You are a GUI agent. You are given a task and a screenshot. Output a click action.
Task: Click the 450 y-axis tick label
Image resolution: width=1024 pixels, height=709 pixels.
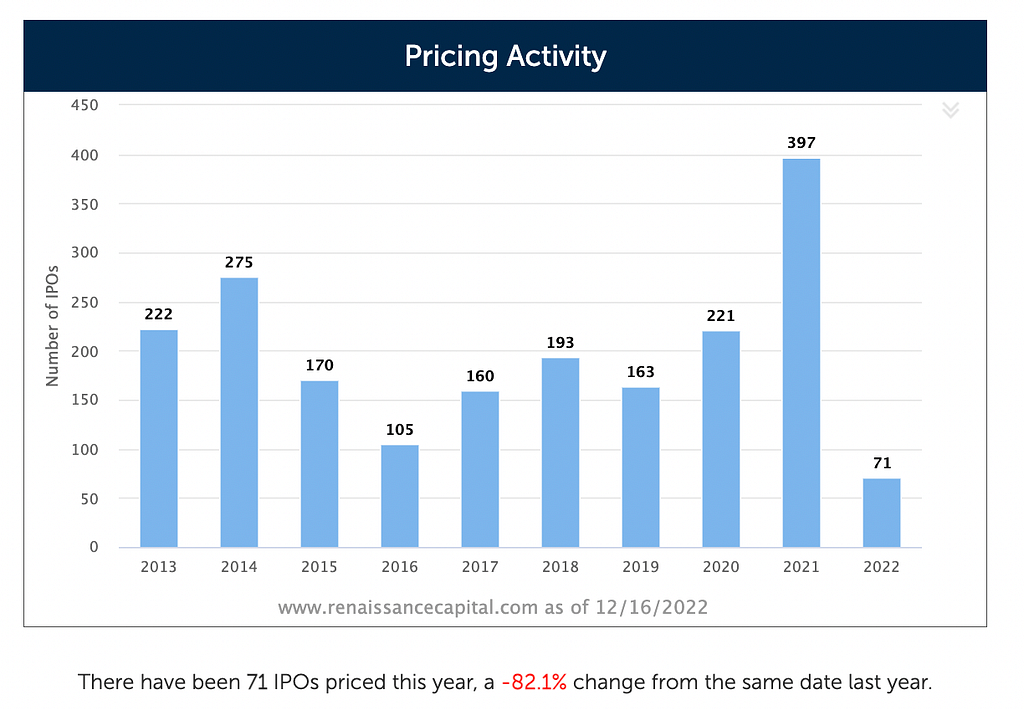(85, 105)
